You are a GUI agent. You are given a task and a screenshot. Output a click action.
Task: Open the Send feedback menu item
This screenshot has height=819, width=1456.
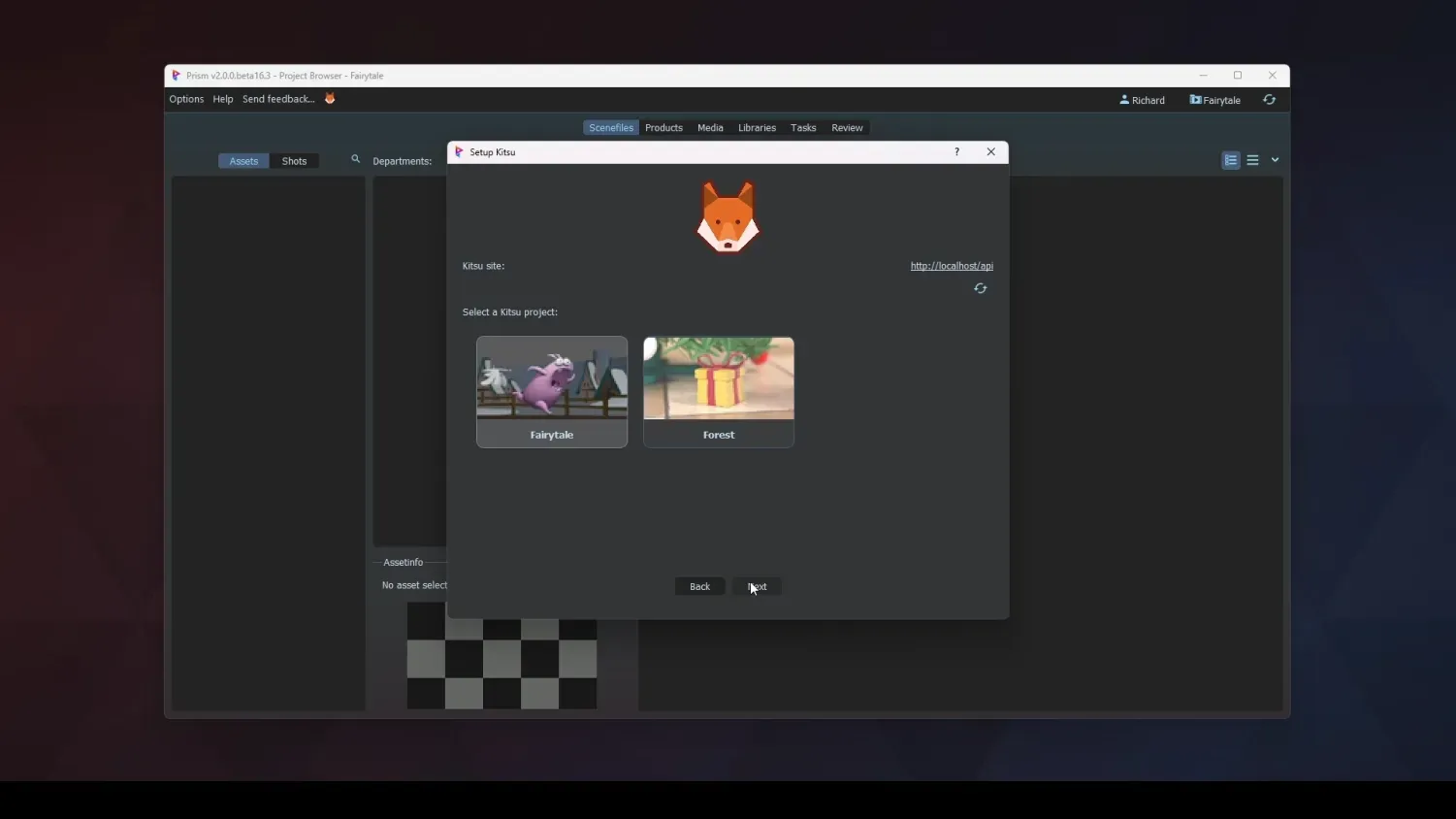278,99
